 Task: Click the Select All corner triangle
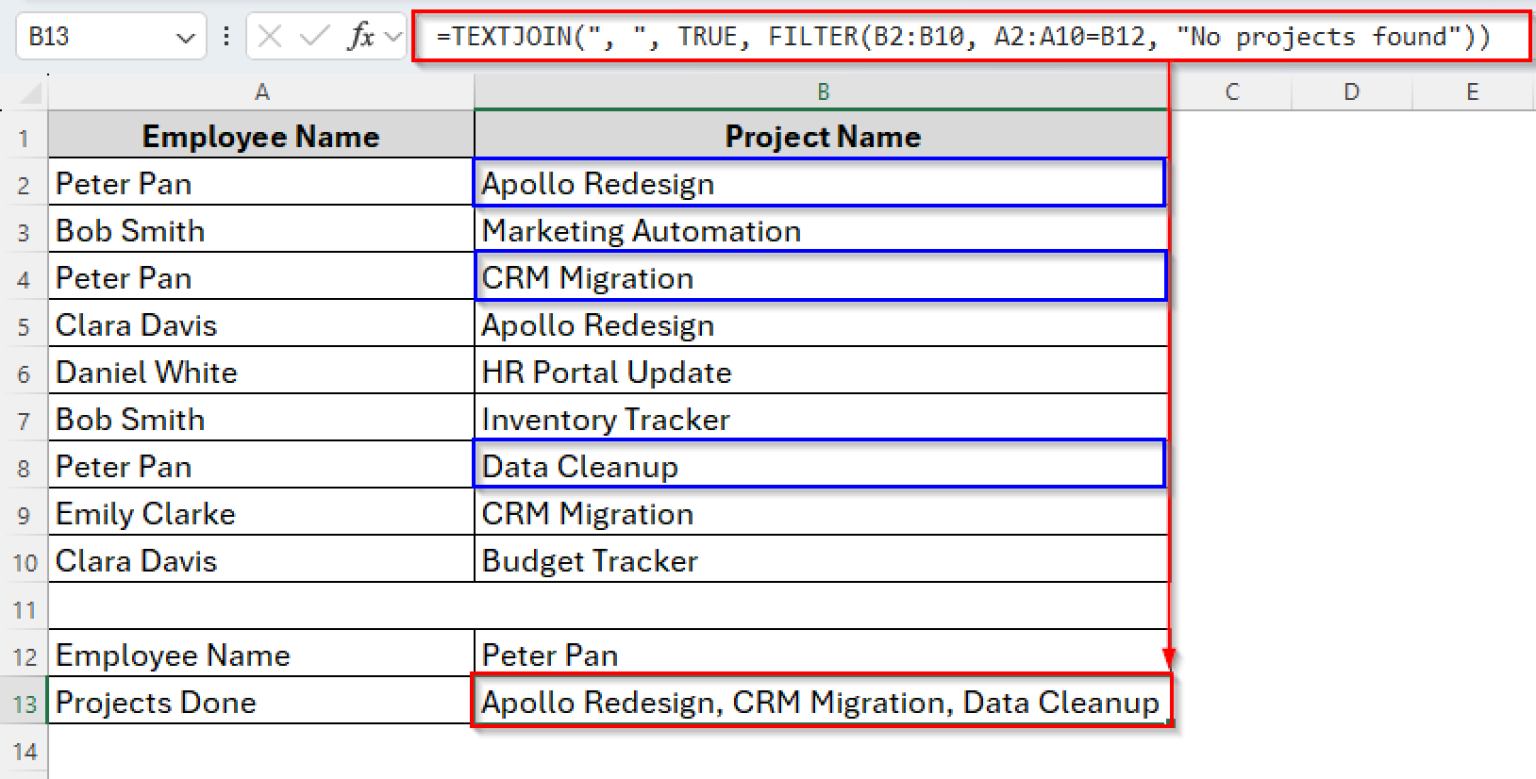point(32,94)
